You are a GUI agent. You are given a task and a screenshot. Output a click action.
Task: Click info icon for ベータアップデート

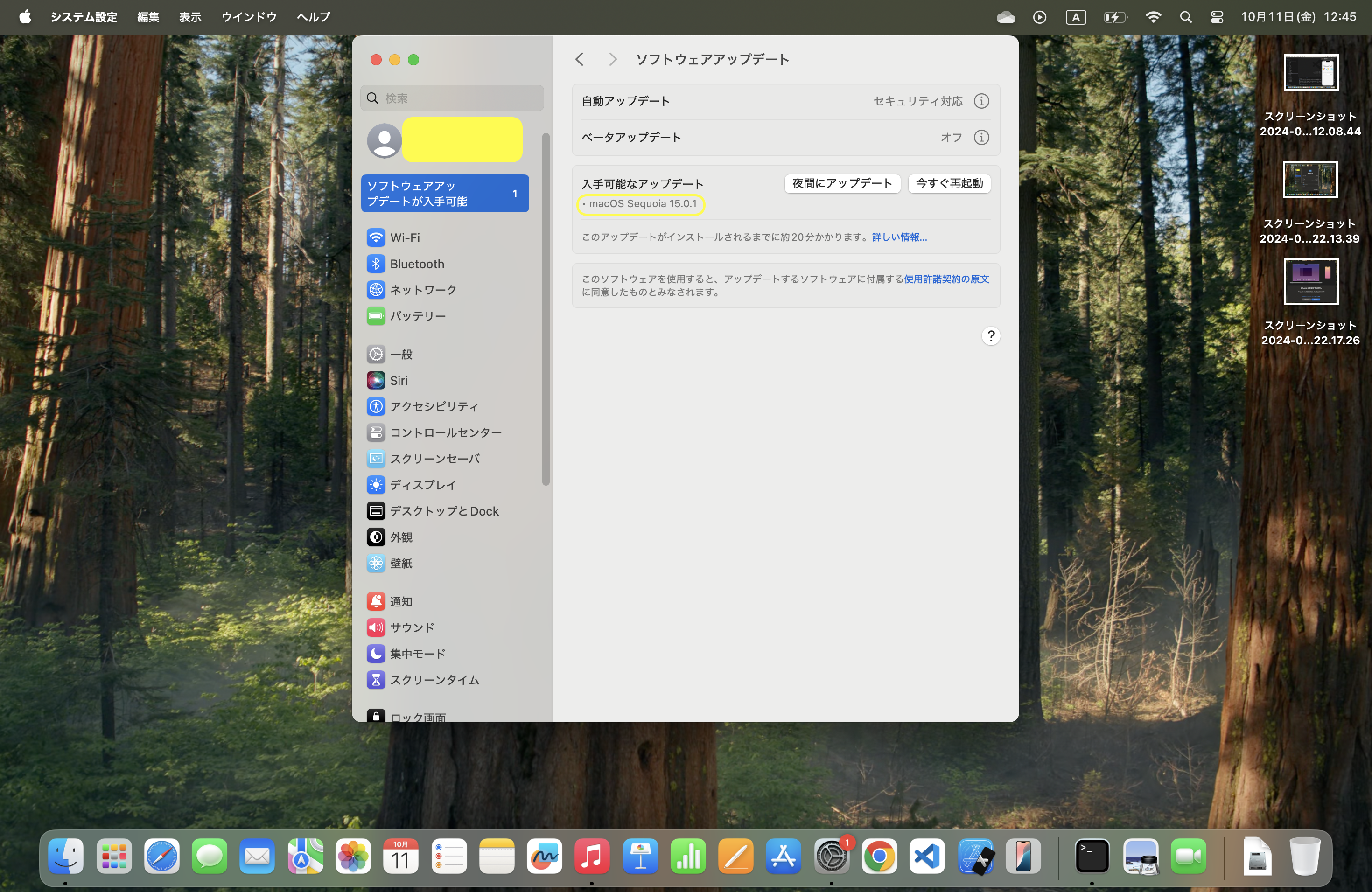pos(981,137)
